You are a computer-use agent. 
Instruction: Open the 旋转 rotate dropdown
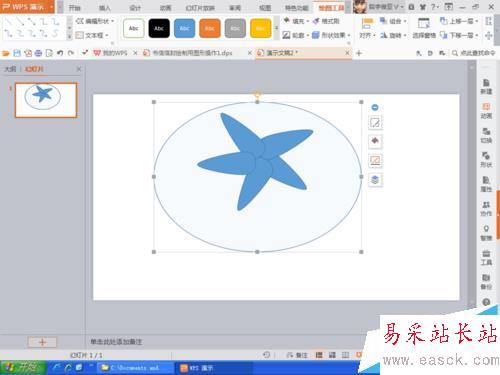click(393, 35)
